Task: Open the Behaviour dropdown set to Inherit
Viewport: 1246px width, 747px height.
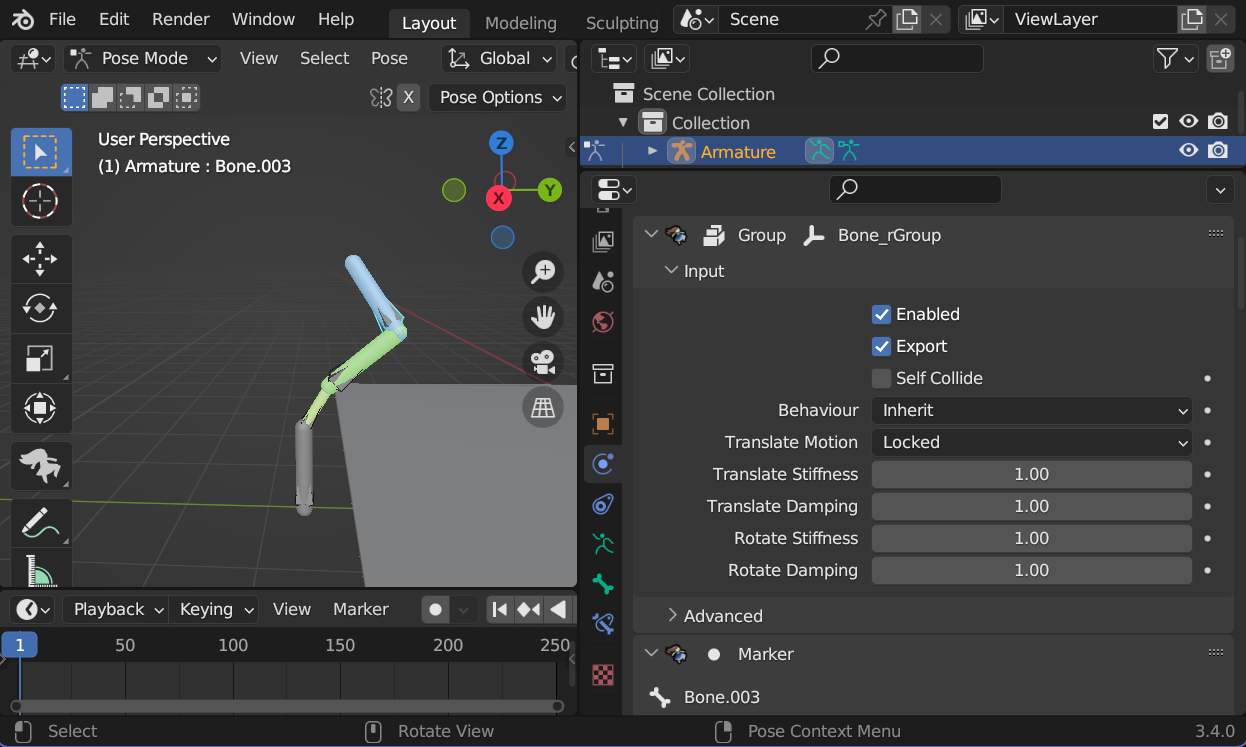Action: click(1031, 410)
